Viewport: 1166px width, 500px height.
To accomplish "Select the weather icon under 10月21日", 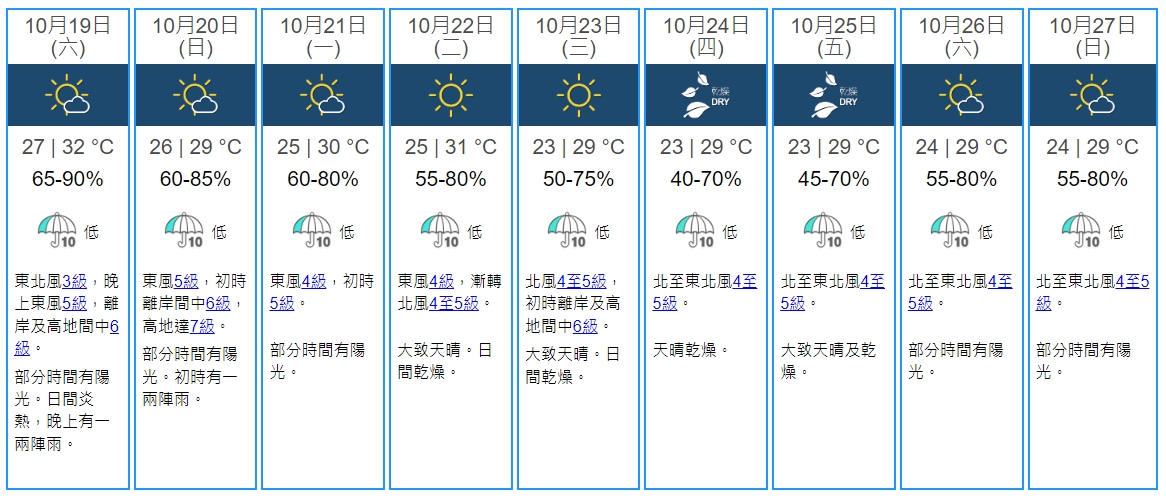I will coord(324,96).
